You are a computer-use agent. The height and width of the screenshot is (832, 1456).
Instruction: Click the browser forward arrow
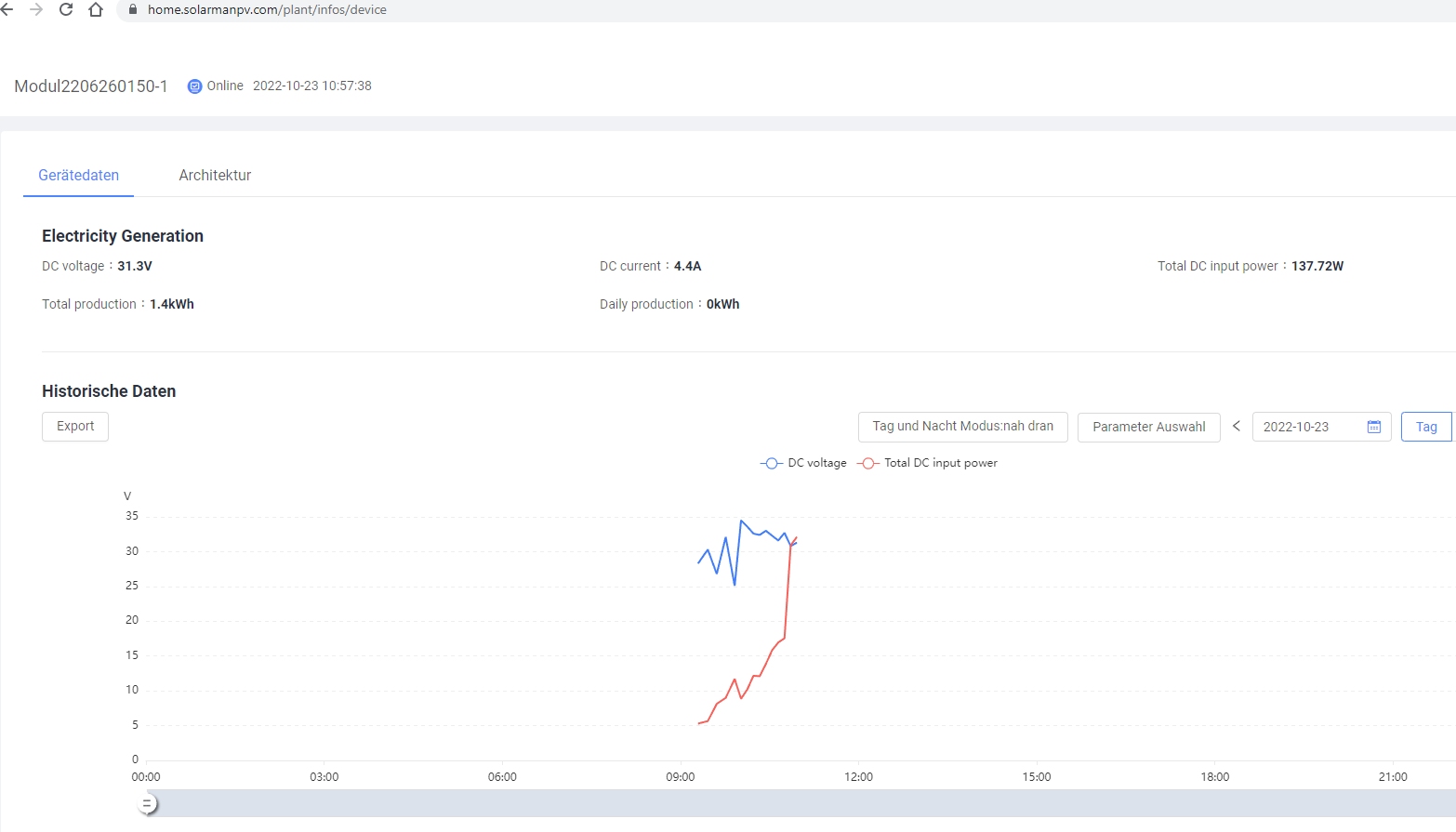click(36, 9)
